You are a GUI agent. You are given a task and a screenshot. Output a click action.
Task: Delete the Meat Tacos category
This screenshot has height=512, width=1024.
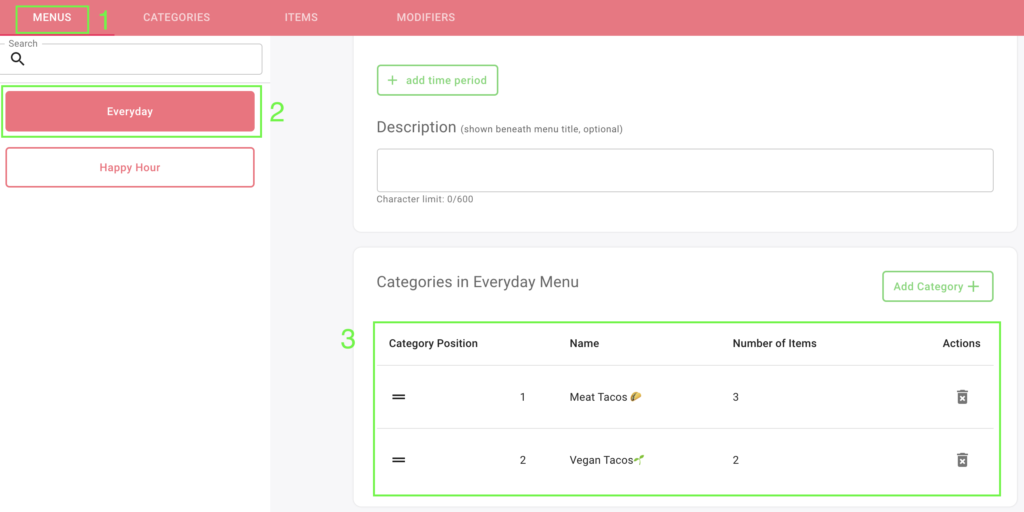(x=962, y=397)
